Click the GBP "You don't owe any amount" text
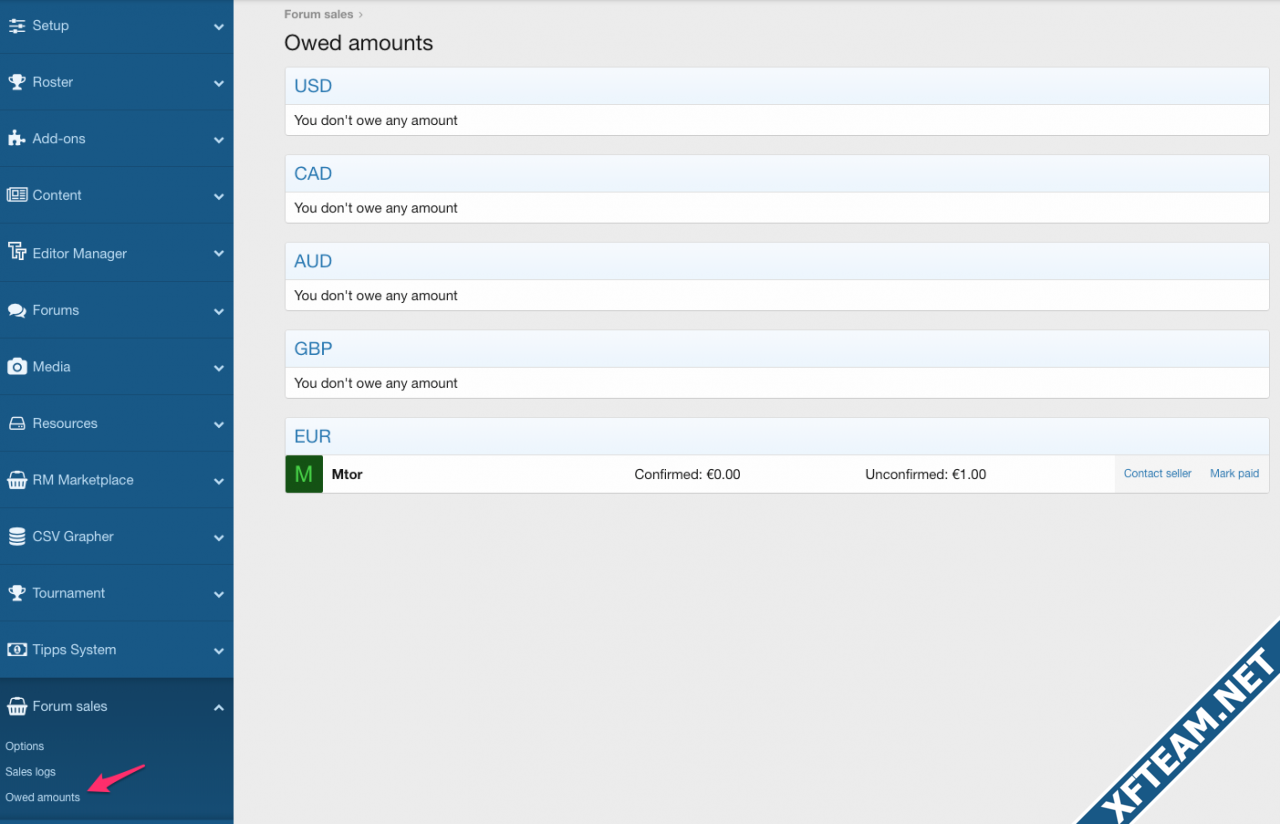The width and height of the screenshot is (1280, 824). coord(376,384)
